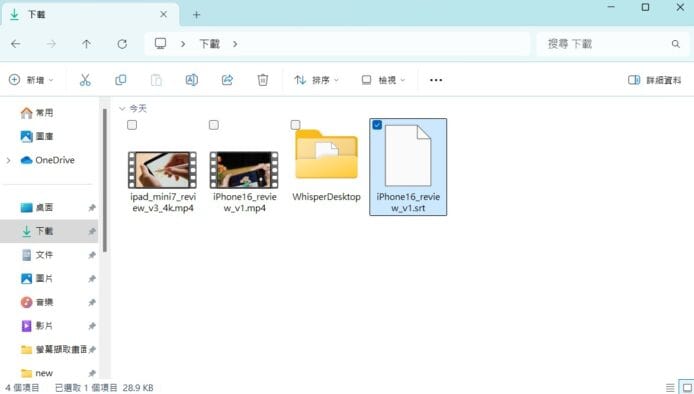Open the 新增 new item button
The width and height of the screenshot is (694, 394).
coord(31,80)
